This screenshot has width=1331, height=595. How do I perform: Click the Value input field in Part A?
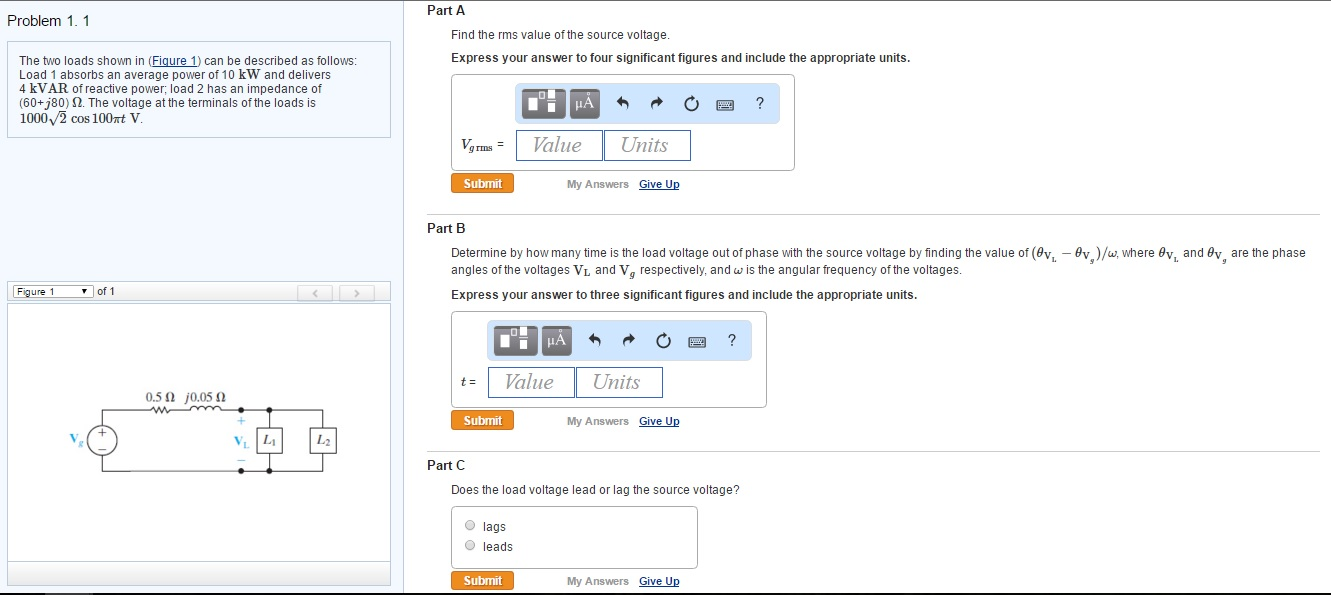(x=558, y=145)
